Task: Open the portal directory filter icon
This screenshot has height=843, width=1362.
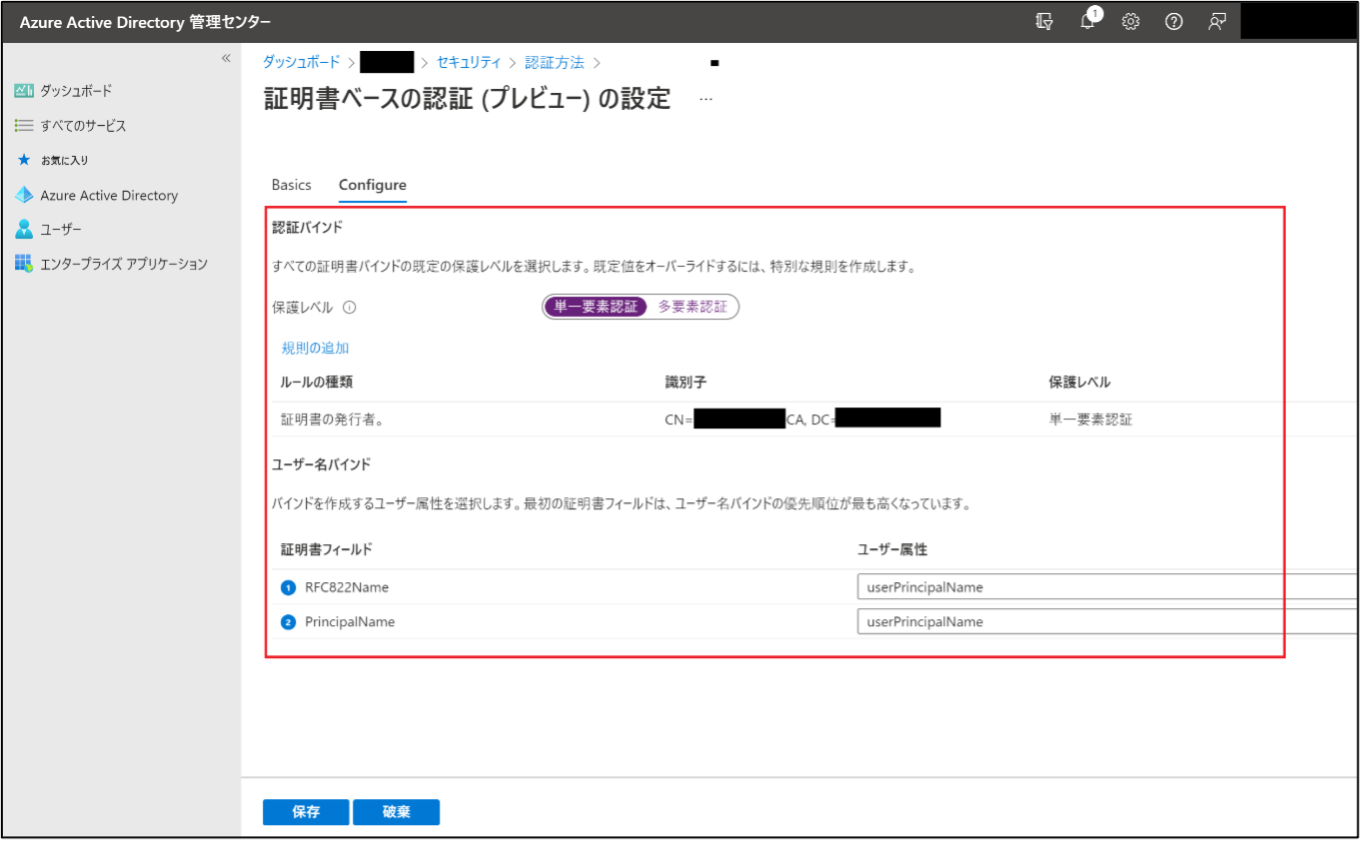Action: pos(1044,22)
